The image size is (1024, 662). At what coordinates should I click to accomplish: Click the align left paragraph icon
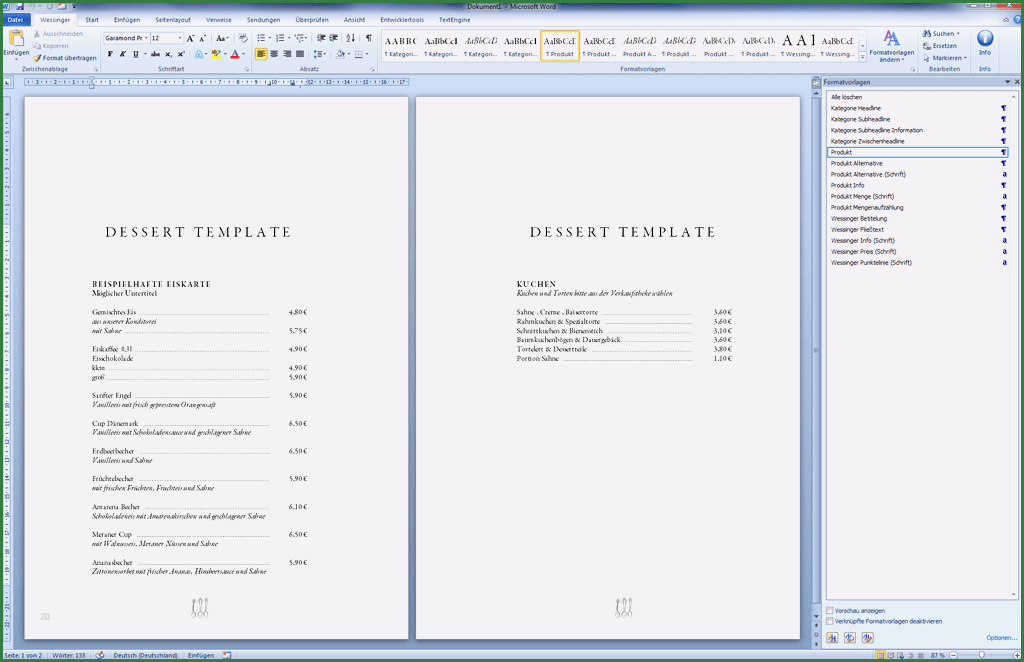(261, 54)
